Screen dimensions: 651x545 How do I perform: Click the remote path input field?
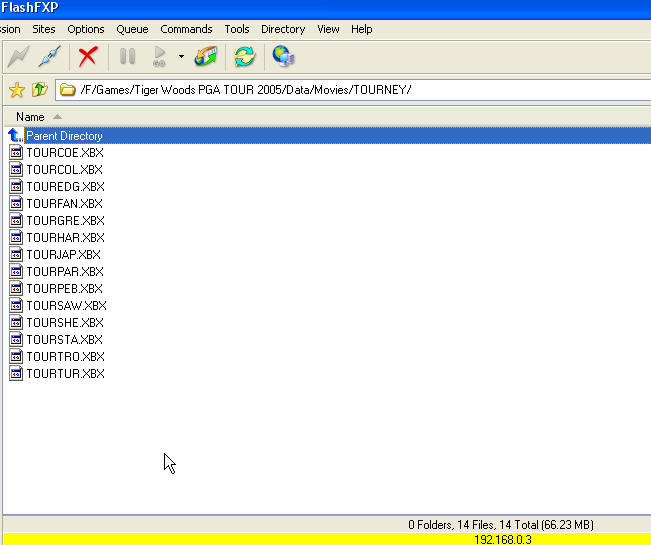tap(353, 90)
